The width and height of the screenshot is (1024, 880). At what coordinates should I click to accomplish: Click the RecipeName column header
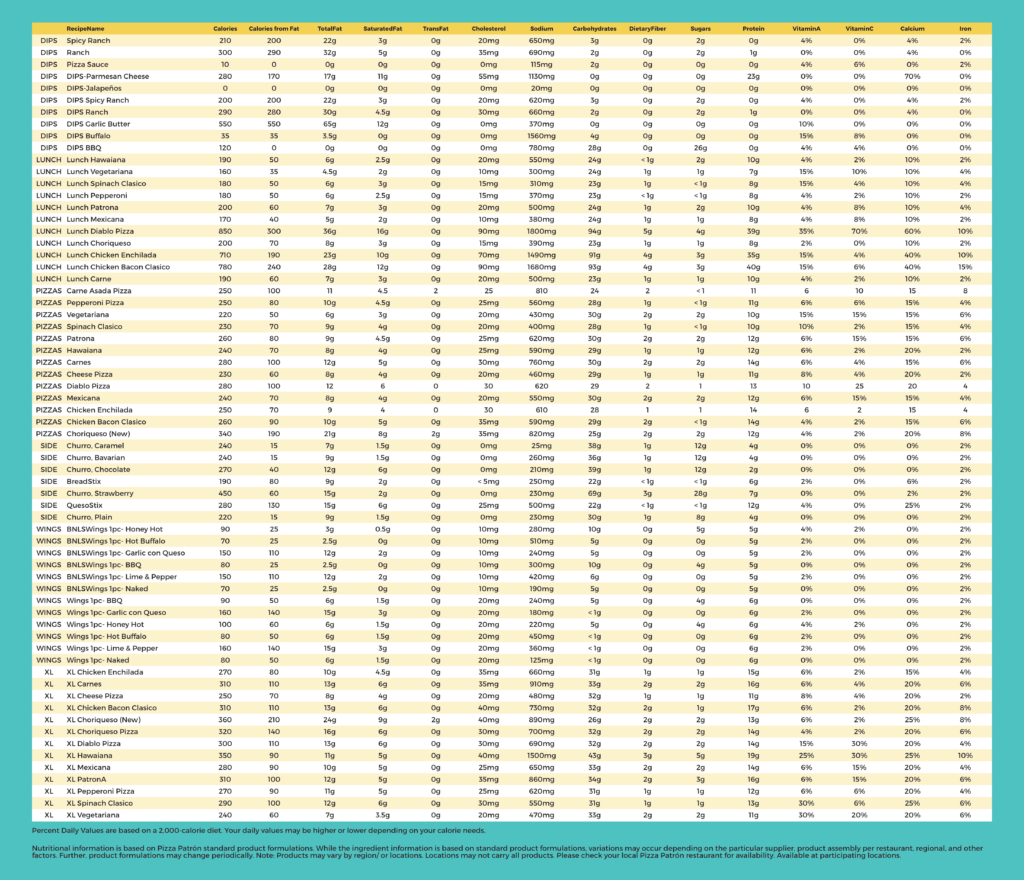85,29
